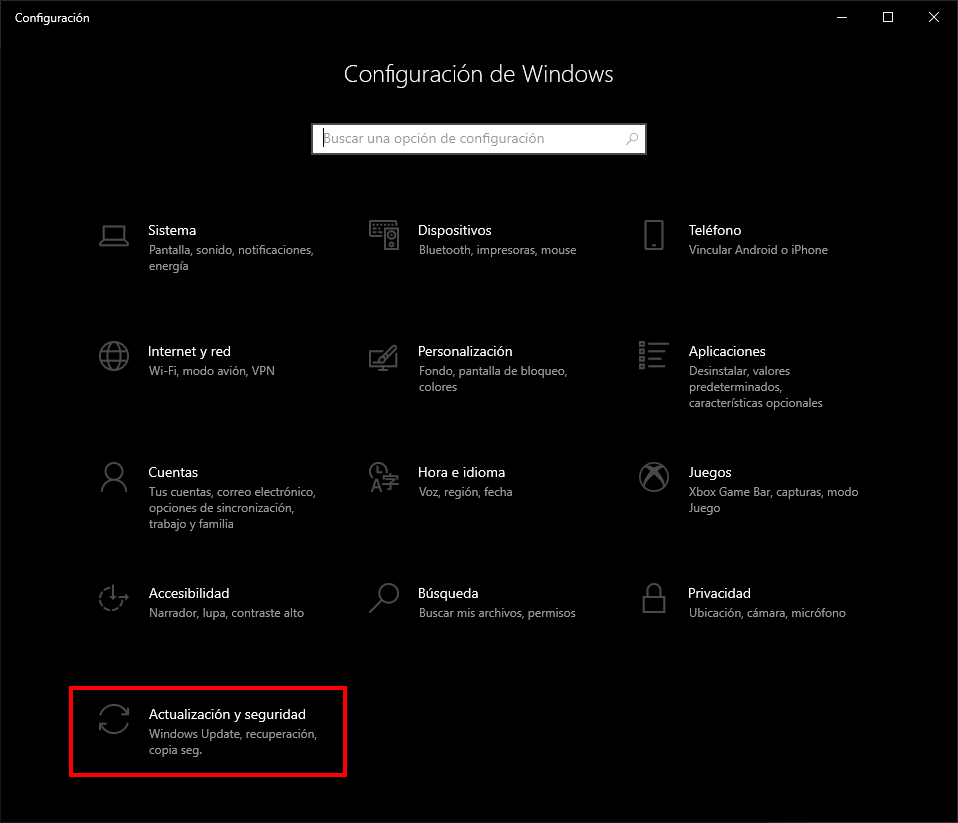The height and width of the screenshot is (823, 958).
Task: Click the Teléfono phone icon
Action: point(653,236)
